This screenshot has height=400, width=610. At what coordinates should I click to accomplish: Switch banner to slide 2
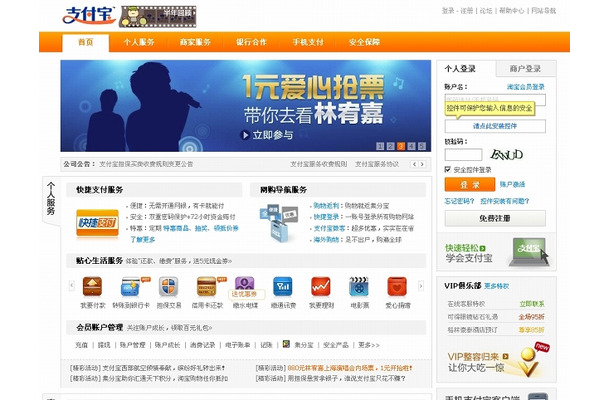(x=391, y=146)
